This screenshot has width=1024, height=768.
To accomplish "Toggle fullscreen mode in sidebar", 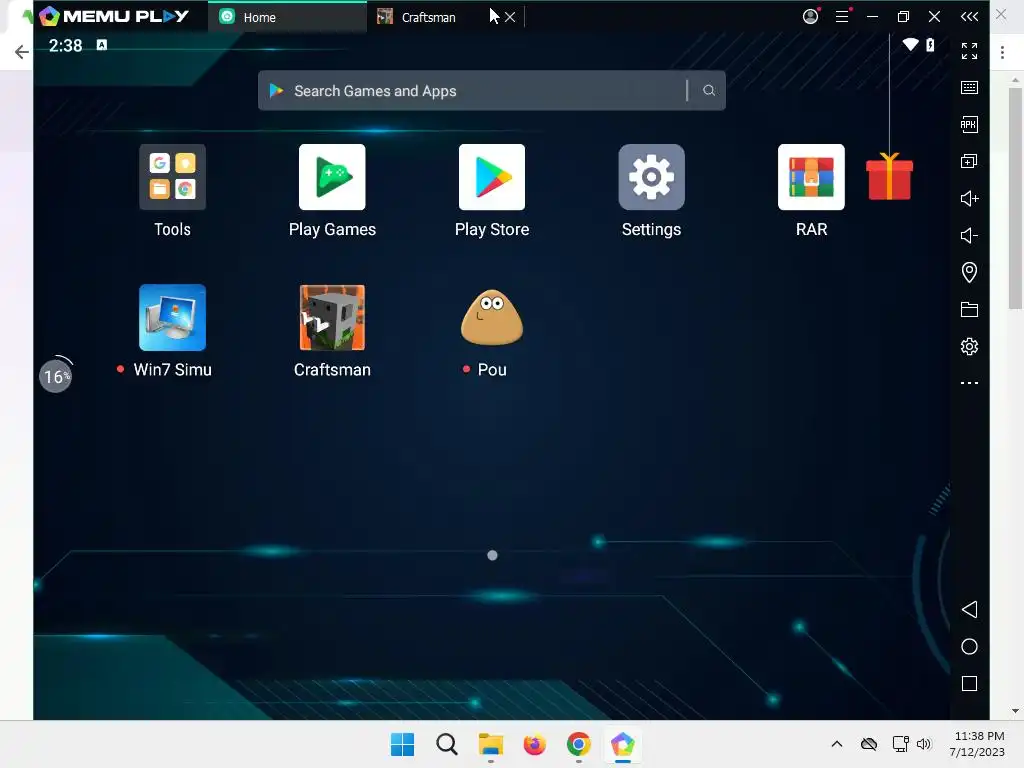I will click(x=969, y=50).
